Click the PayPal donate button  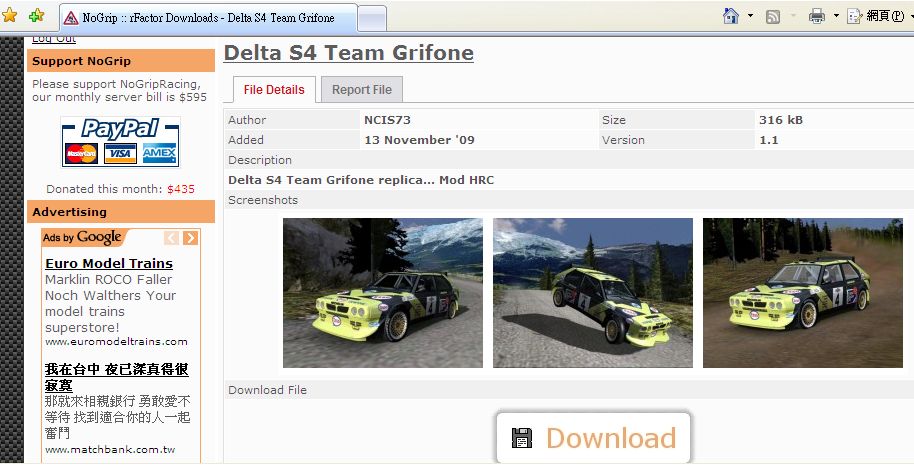point(120,141)
